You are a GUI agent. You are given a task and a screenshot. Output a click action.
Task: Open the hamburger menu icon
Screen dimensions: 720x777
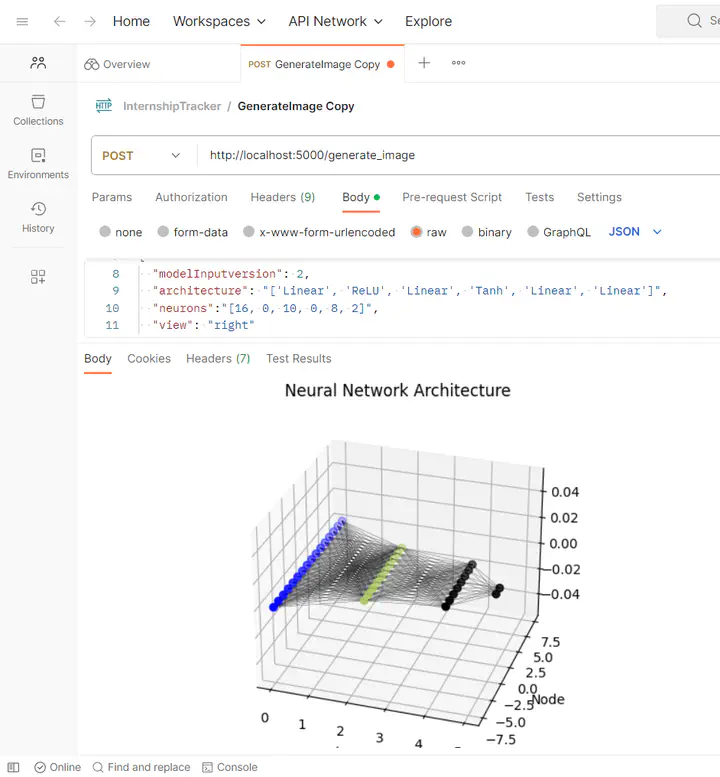(22, 21)
